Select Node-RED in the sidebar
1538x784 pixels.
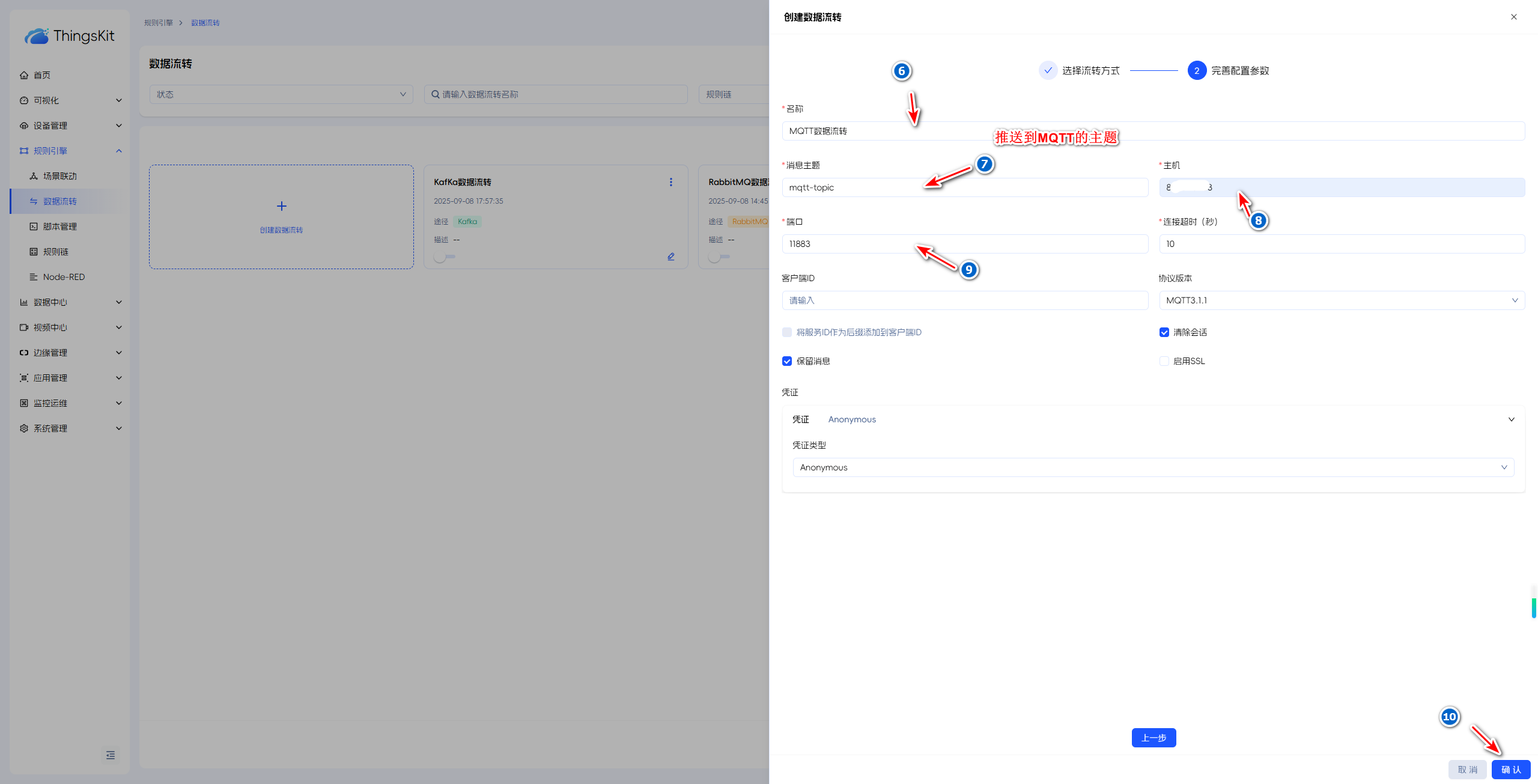[x=64, y=277]
